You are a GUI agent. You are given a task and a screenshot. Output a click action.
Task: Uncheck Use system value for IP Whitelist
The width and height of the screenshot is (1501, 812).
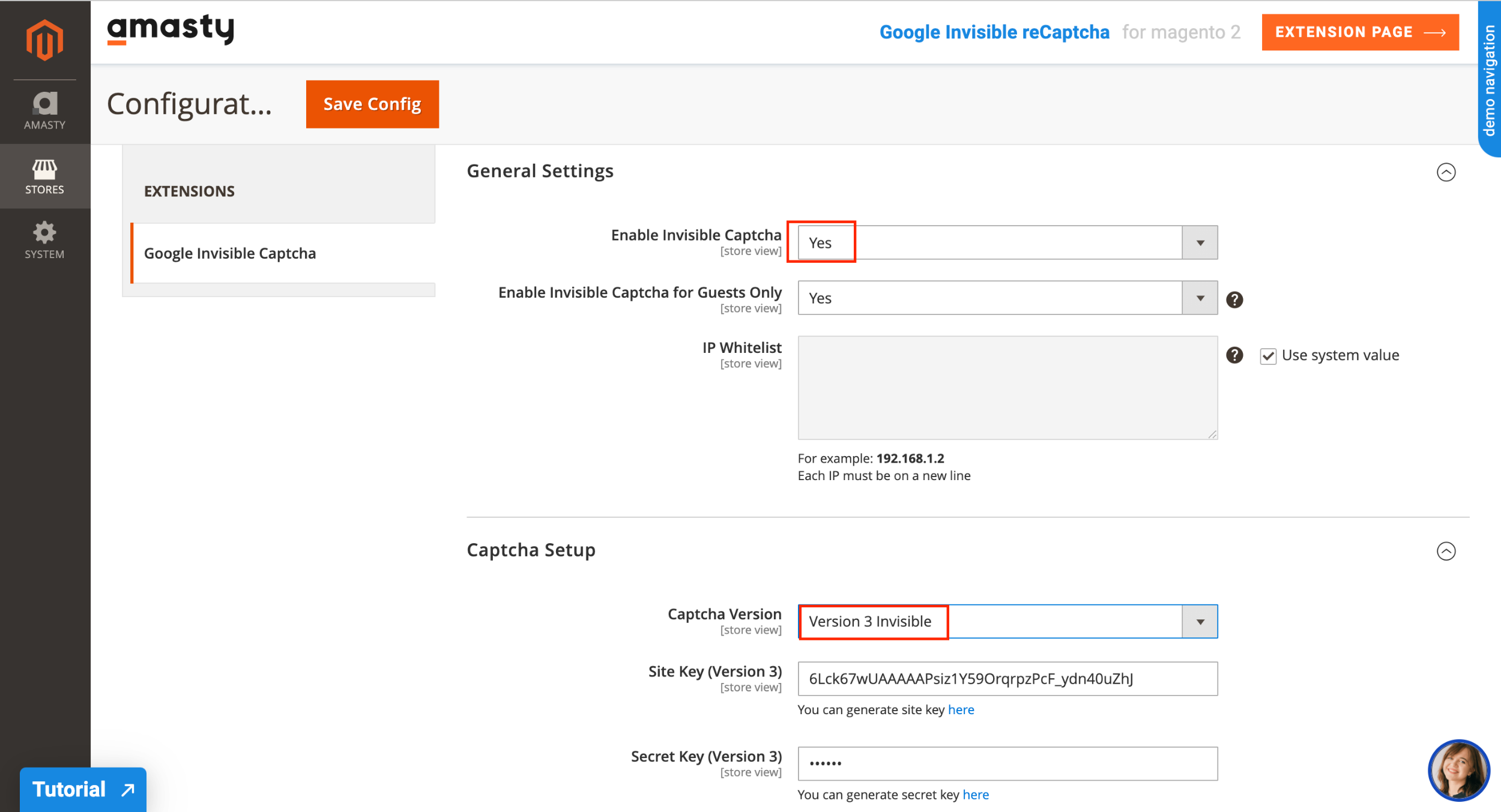(x=1267, y=355)
